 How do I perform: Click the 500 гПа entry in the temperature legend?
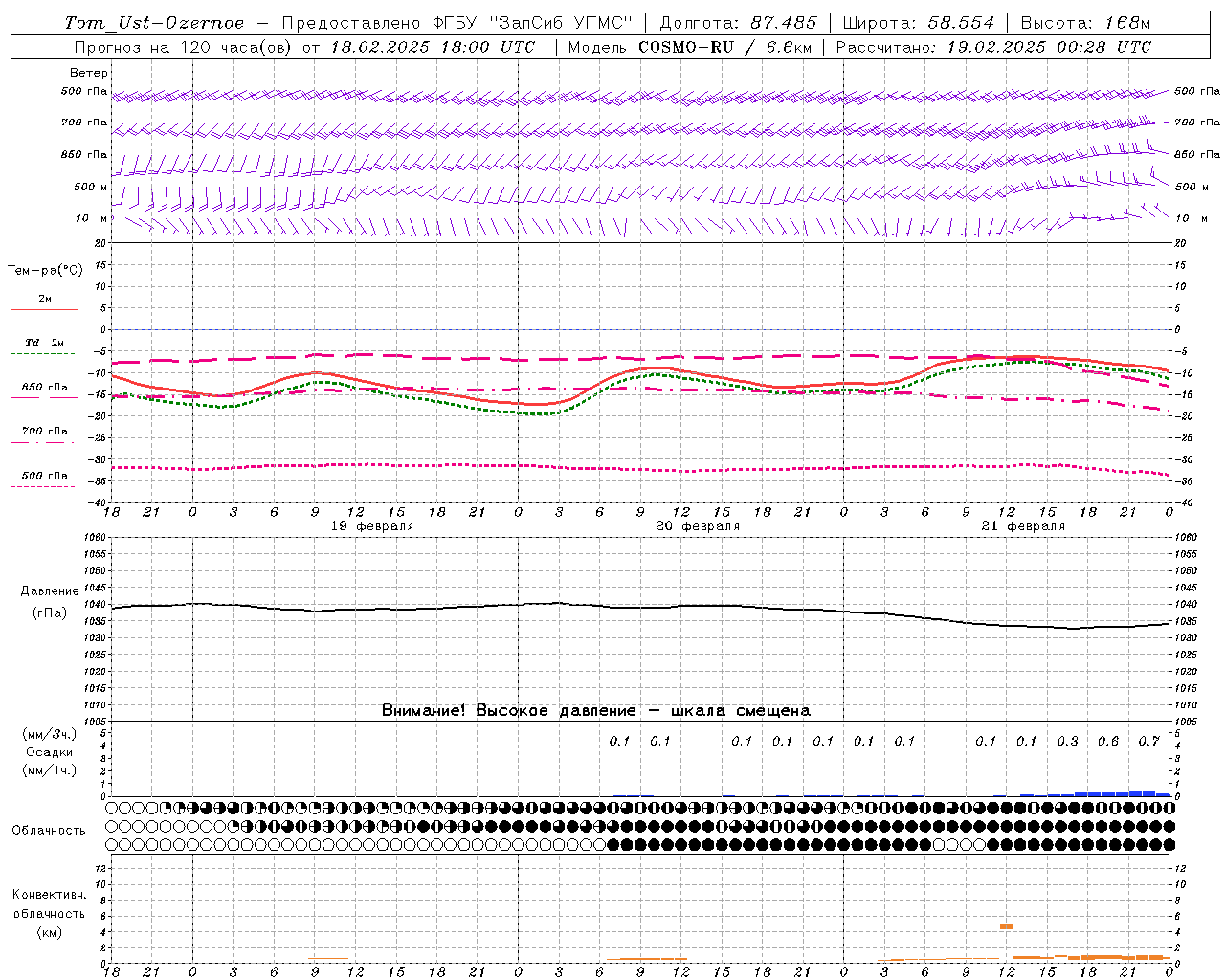(x=44, y=476)
